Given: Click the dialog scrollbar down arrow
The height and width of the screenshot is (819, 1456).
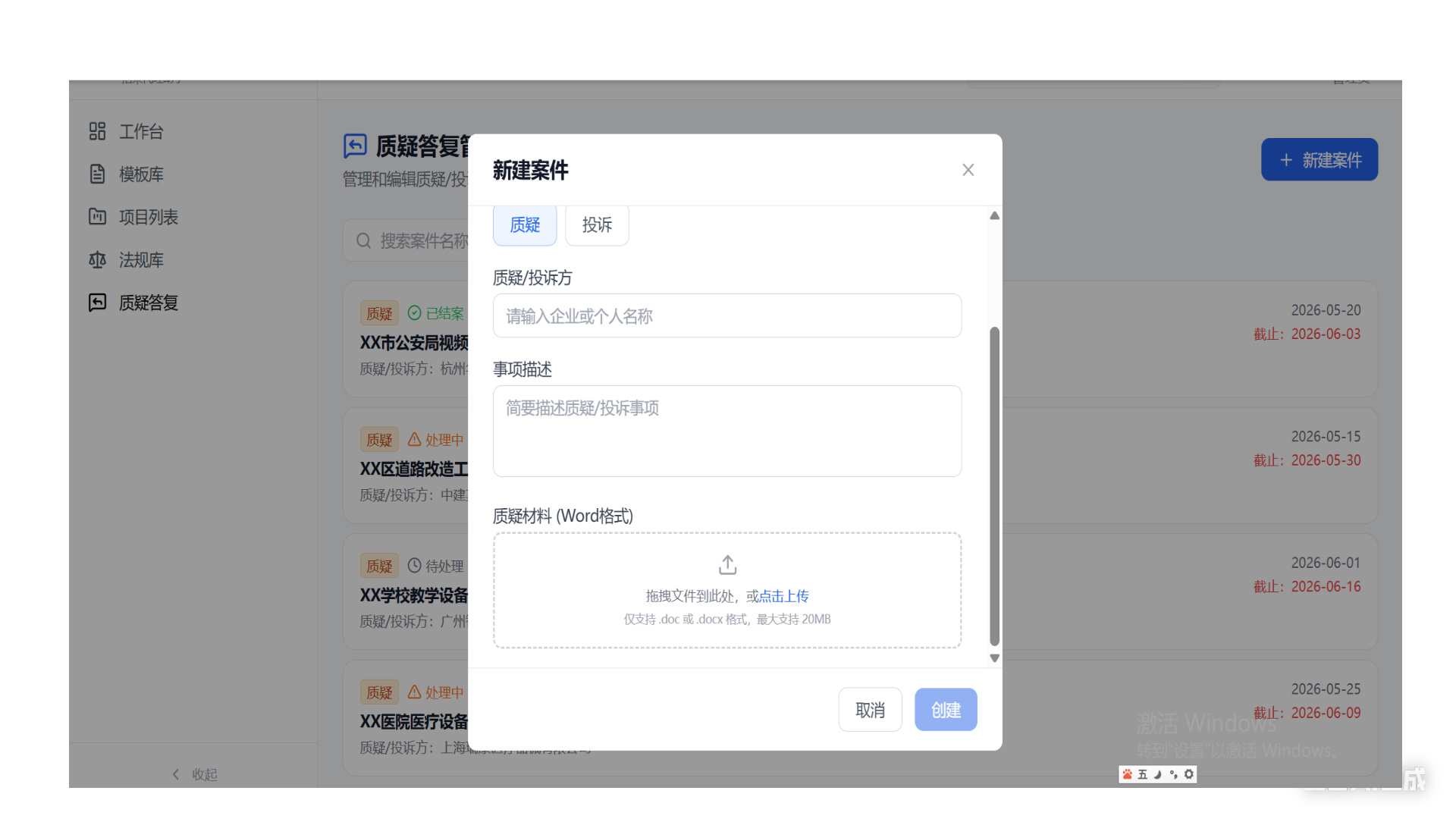Looking at the screenshot, I should (x=994, y=658).
